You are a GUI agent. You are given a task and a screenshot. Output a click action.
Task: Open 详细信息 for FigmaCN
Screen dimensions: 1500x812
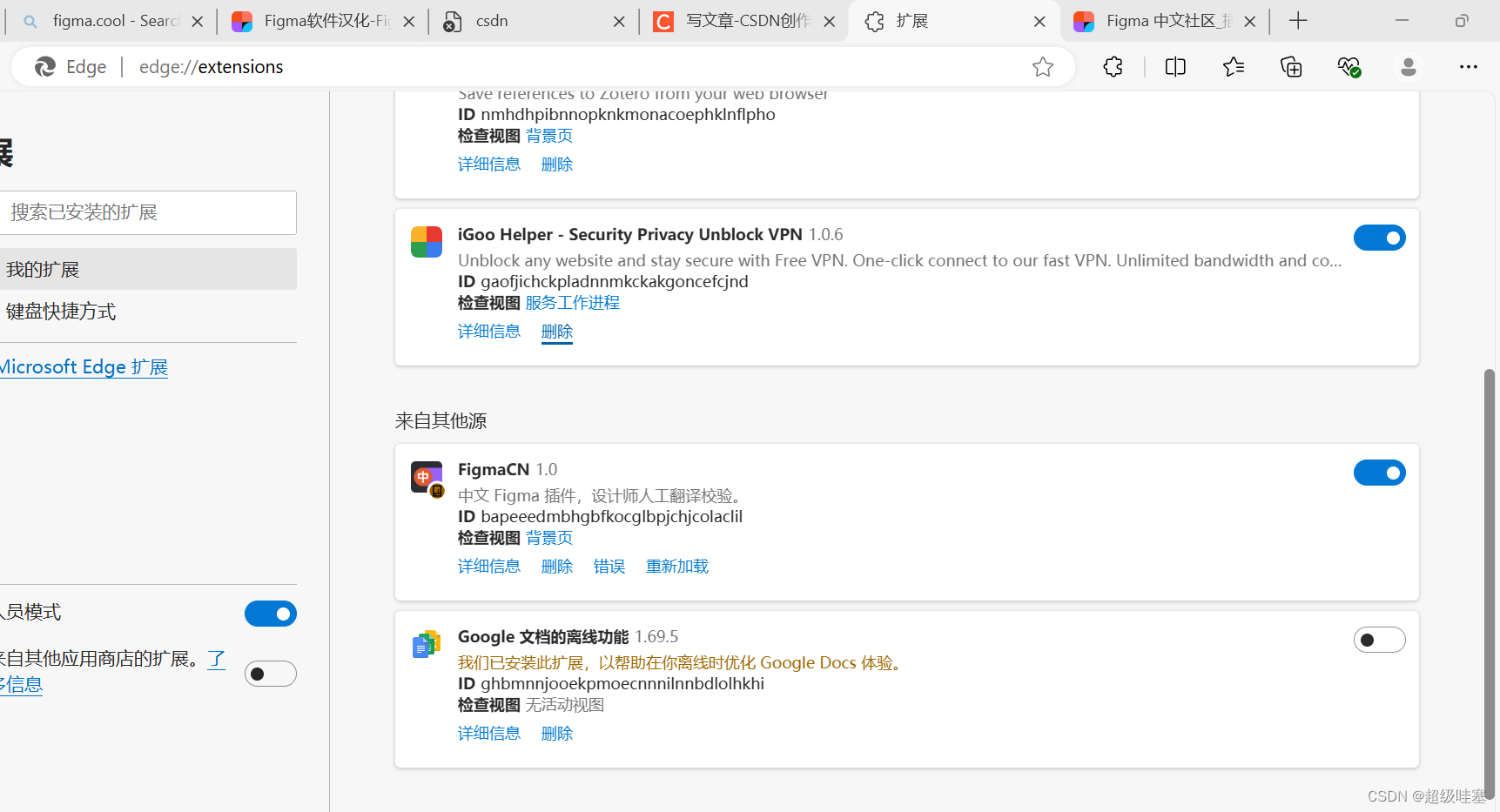click(x=489, y=567)
